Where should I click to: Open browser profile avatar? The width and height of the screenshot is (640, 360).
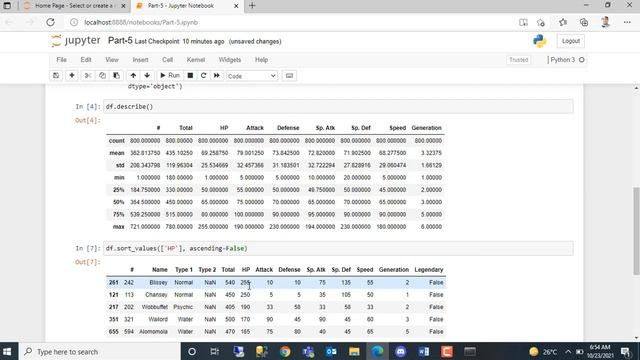tap(605, 22)
